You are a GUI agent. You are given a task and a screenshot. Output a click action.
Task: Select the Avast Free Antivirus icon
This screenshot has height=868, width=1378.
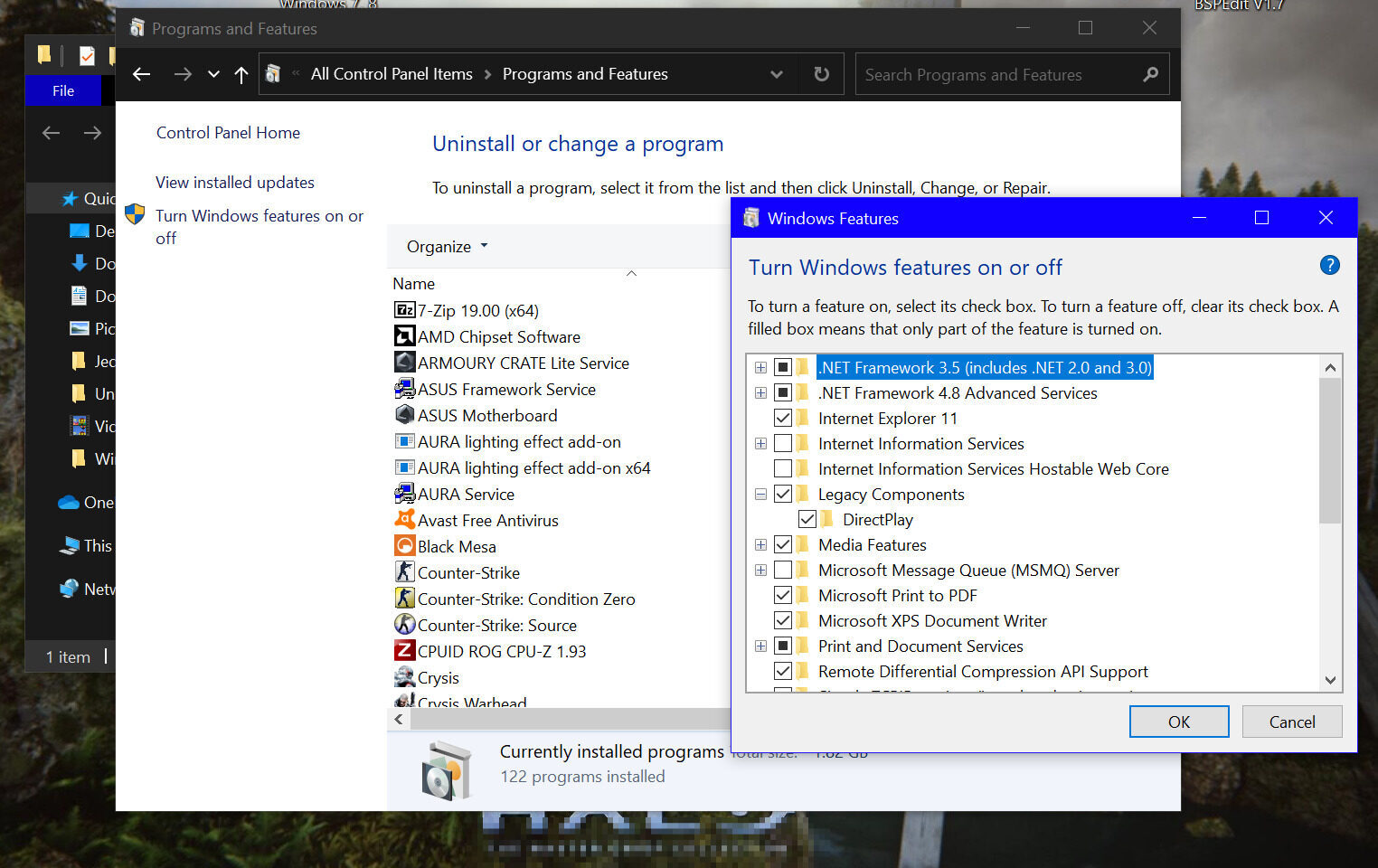pyautogui.click(x=404, y=520)
